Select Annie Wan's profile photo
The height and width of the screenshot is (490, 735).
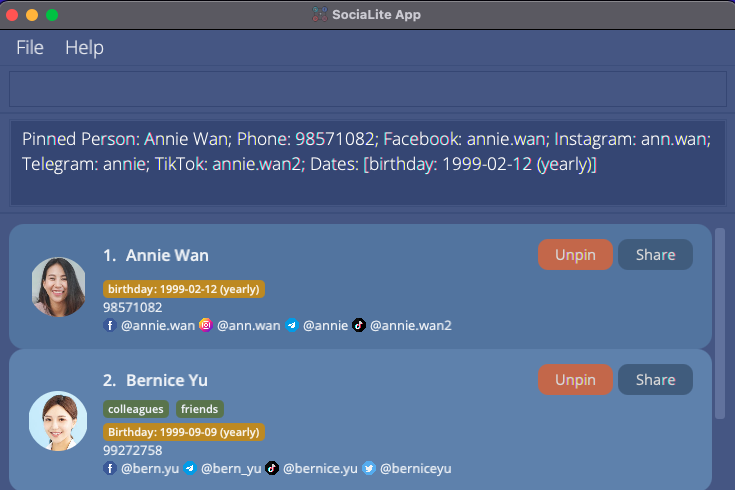(x=58, y=287)
